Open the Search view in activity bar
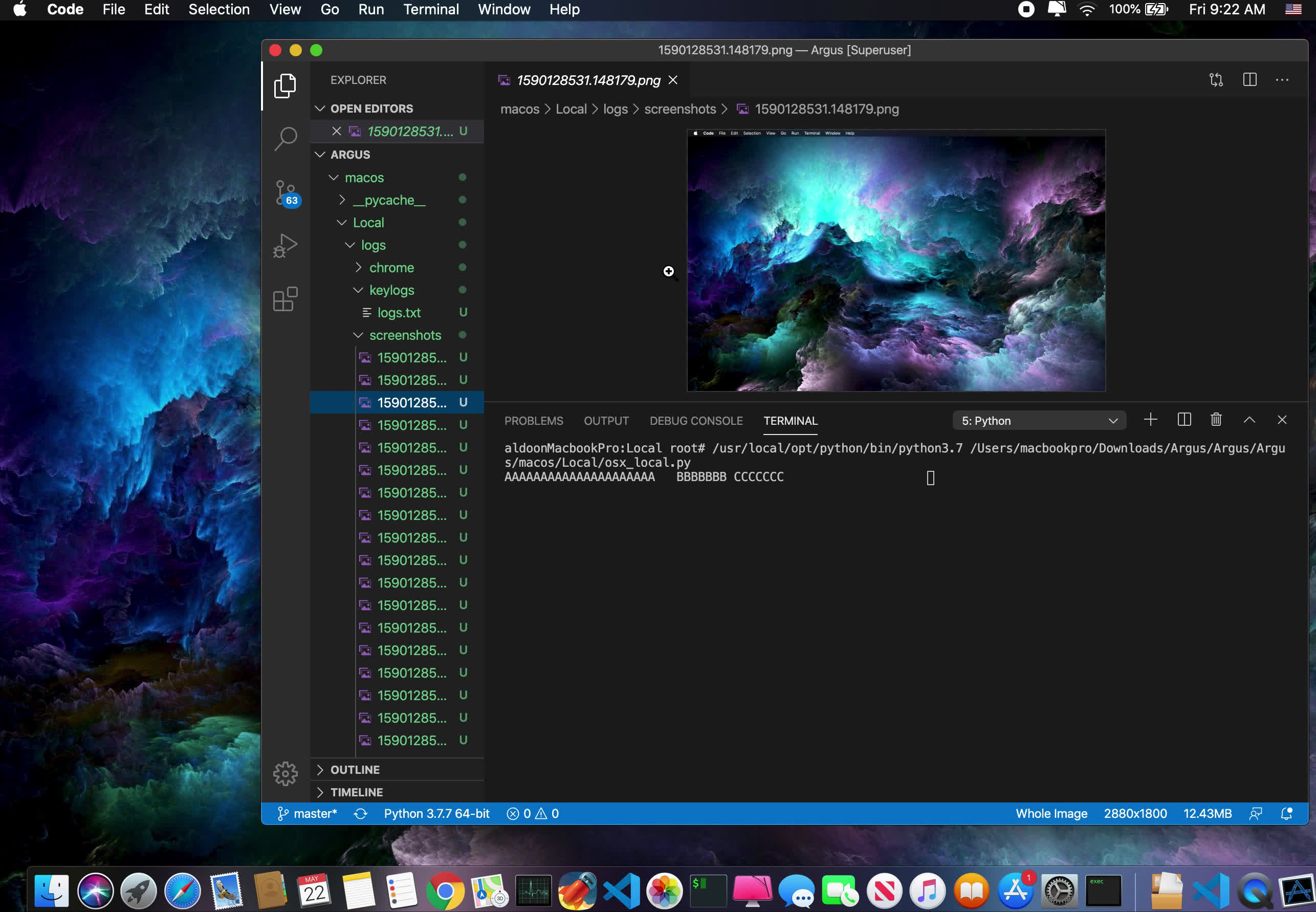Viewport: 1316px width, 912px height. [285, 138]
